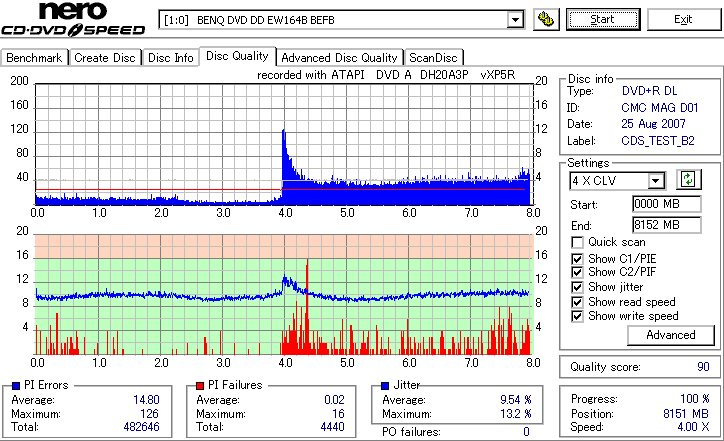Open the Advanced Disc Quality tab
Screen dimensions: 724x441
coord(339,58)
